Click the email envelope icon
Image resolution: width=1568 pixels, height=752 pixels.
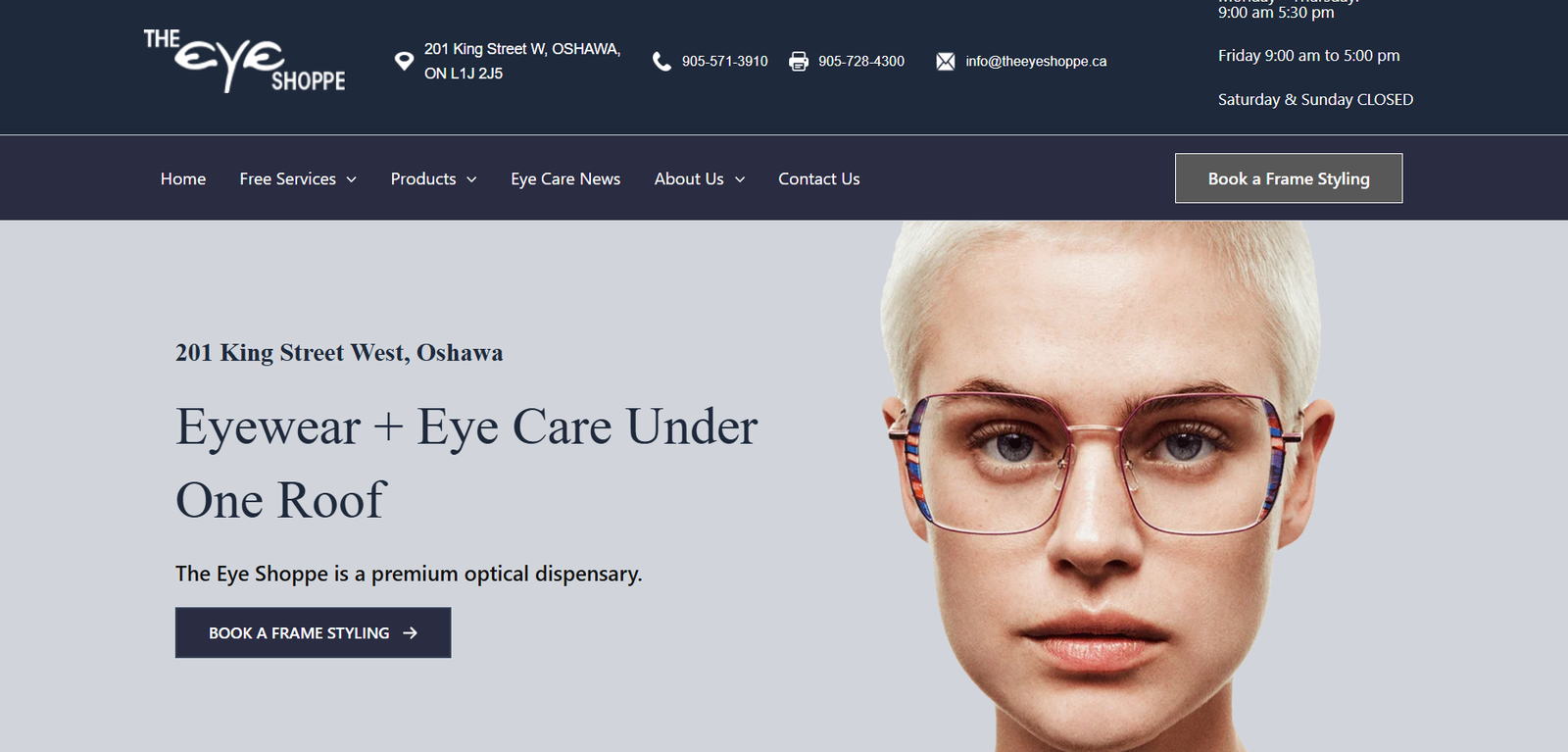[945, 61]
